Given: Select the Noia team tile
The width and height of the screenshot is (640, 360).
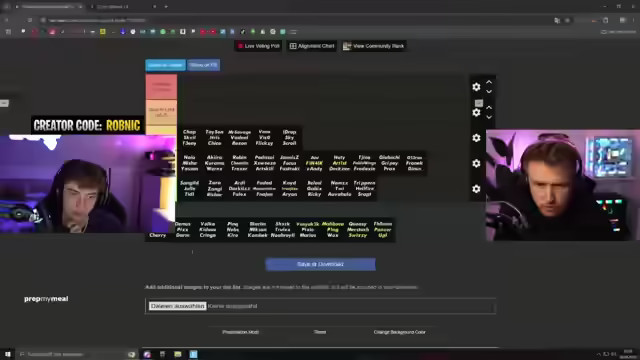Looking at the screenshot, I should click(x=189, y=163).
